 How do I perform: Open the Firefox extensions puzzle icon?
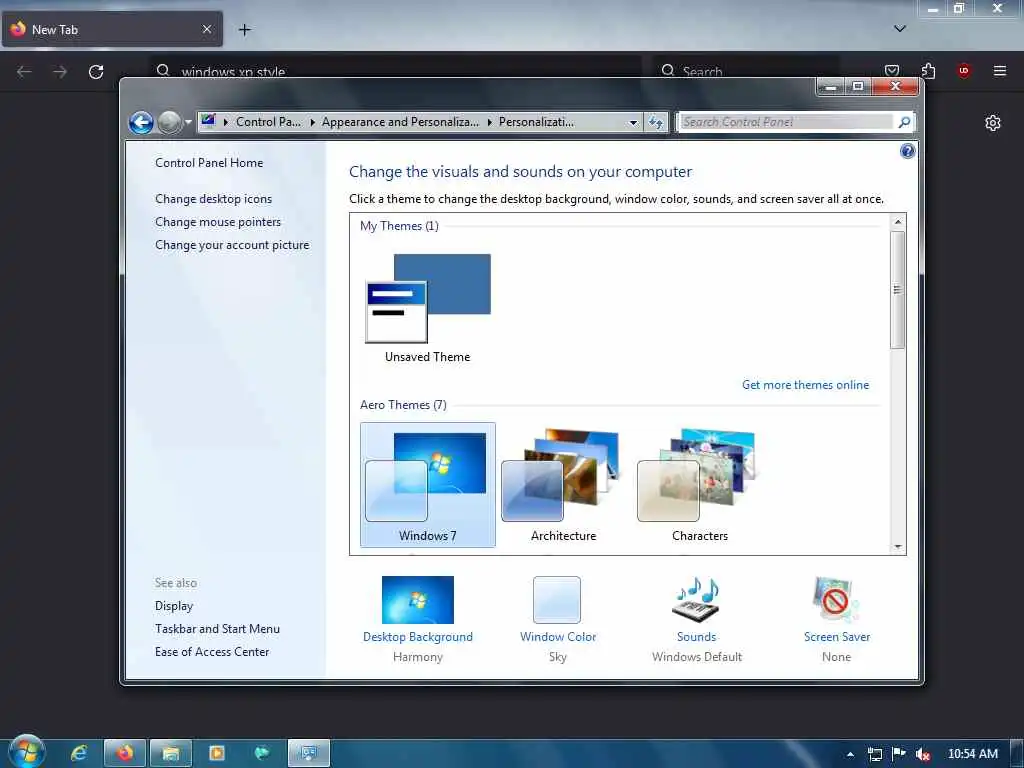coord(928,71)
